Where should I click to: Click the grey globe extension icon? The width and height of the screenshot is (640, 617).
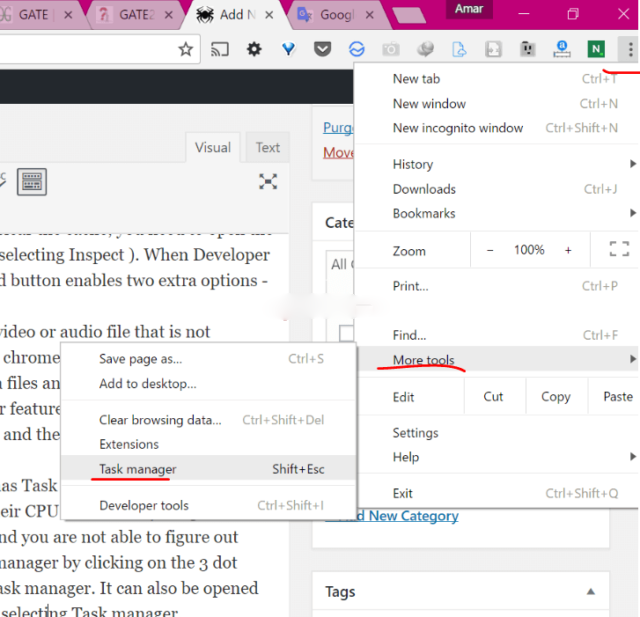425,49
